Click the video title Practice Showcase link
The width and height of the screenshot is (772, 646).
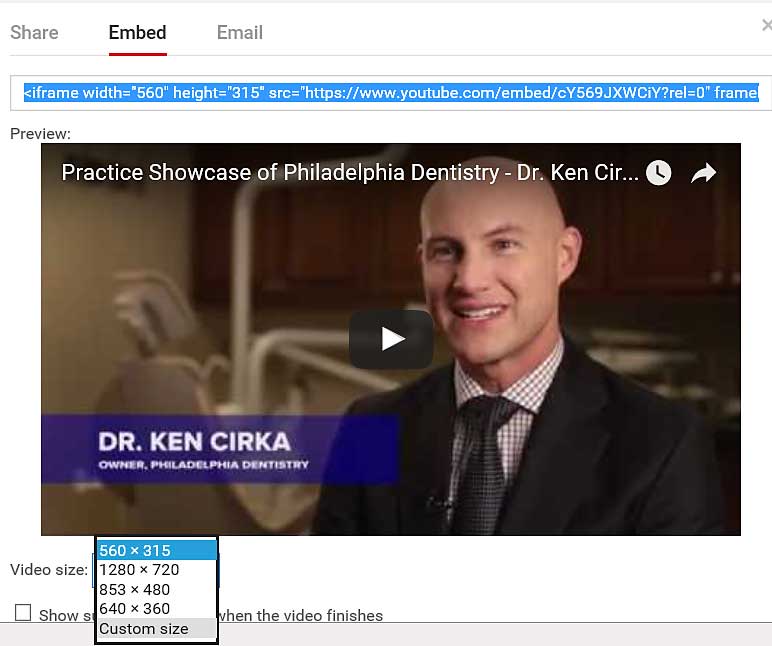point(350,173)
